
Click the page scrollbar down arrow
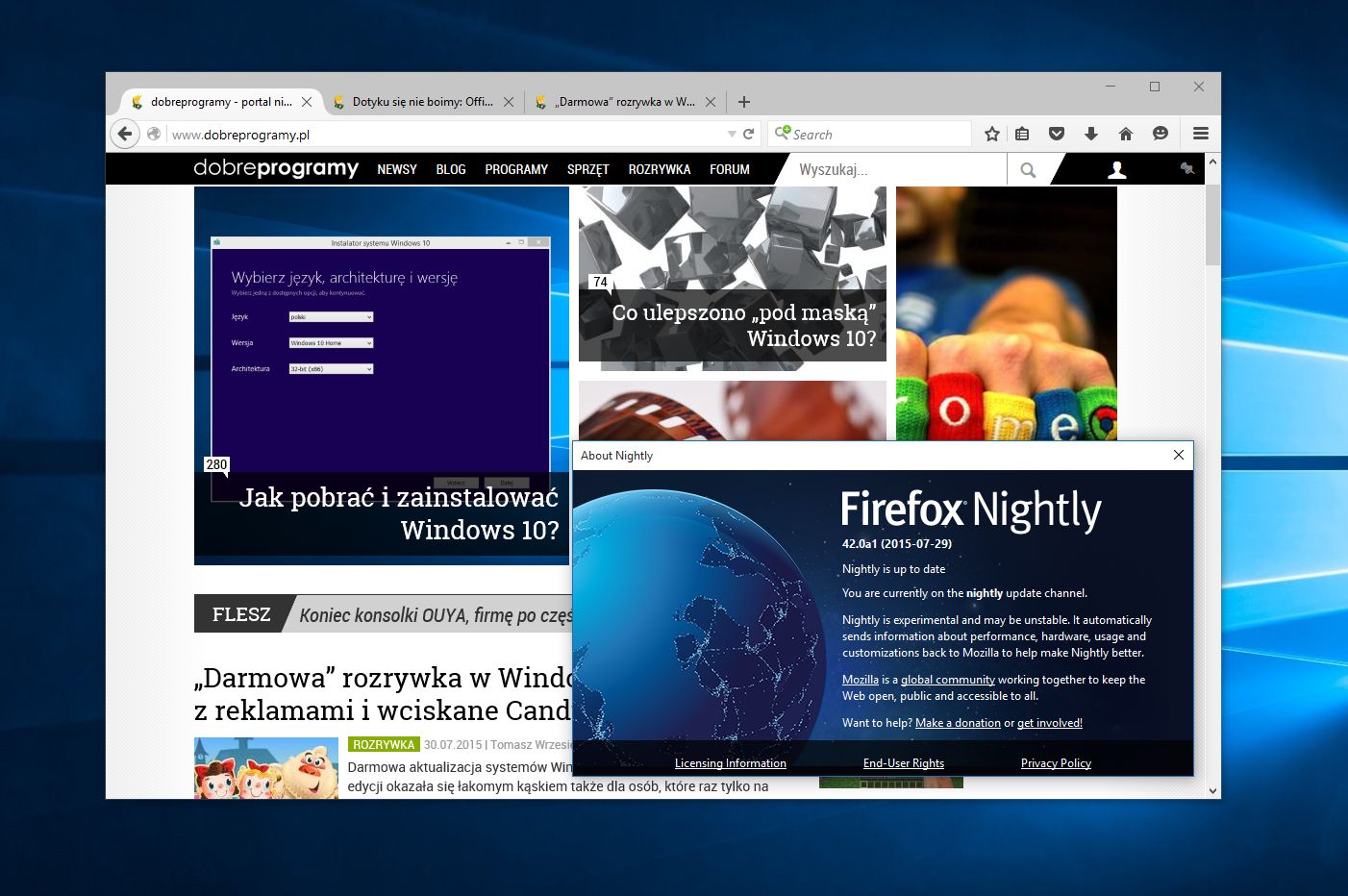[1213, 790]
